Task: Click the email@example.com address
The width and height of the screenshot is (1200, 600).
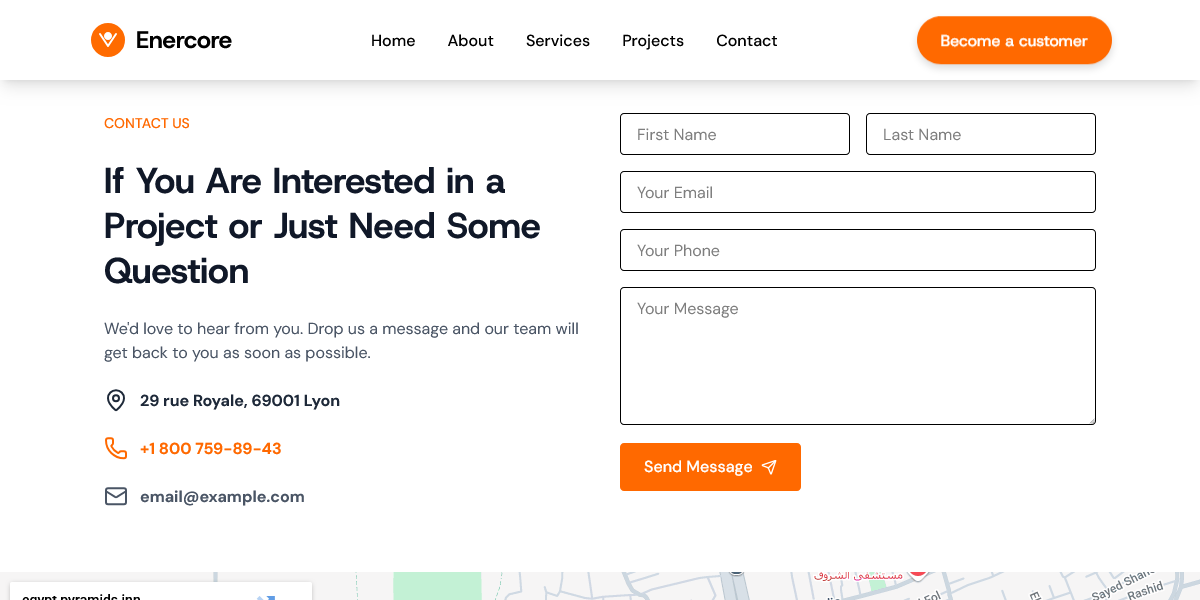Action: coord(222,497)
